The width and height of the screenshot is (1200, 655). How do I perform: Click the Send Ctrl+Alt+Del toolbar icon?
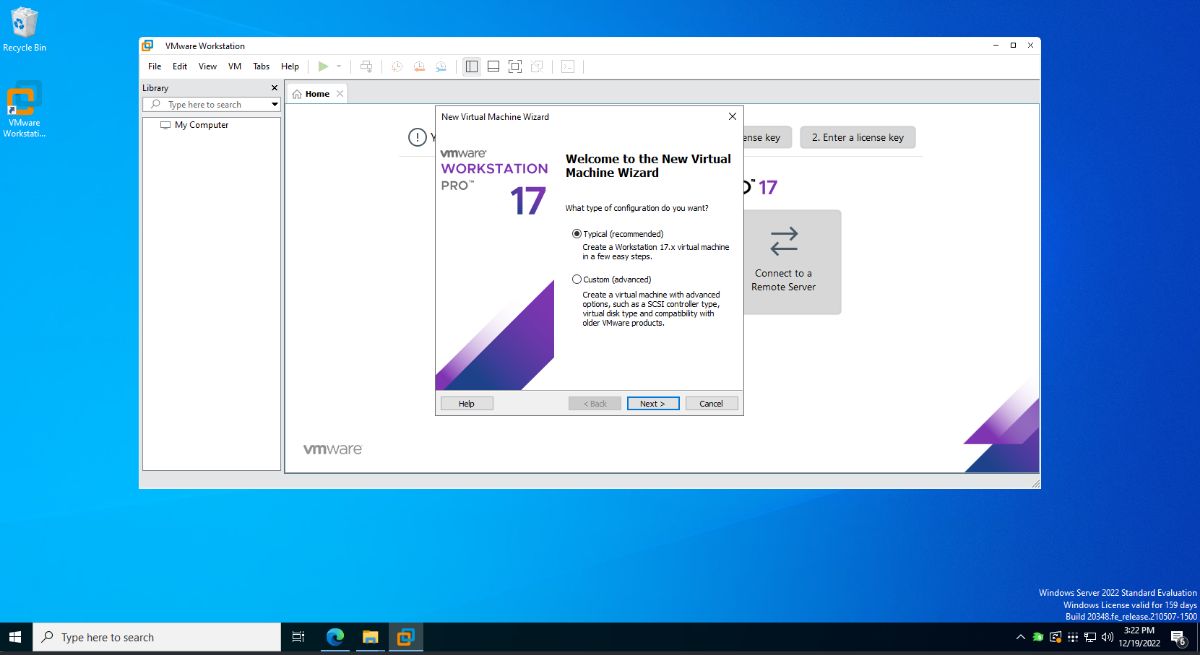click(366, 66)
